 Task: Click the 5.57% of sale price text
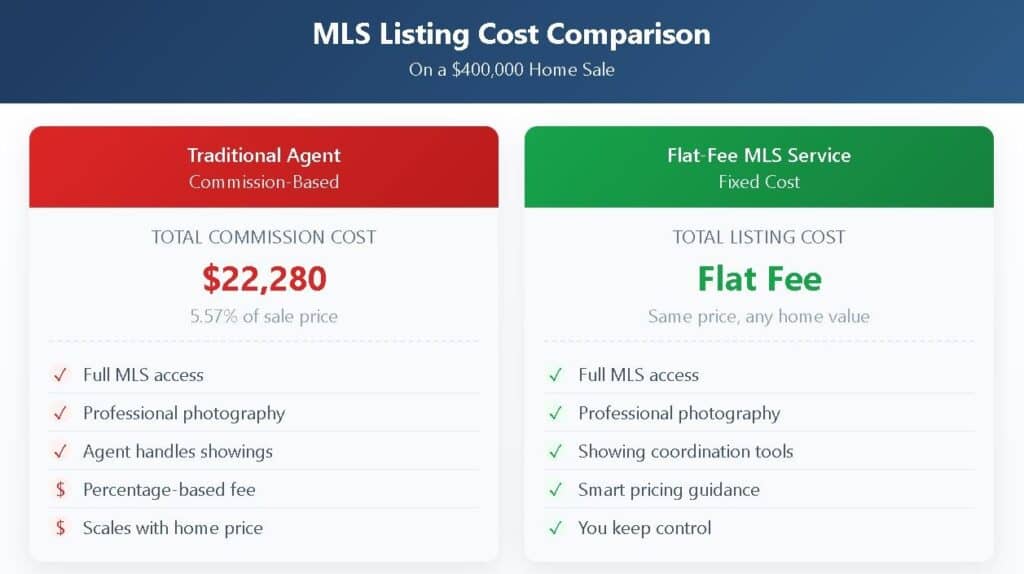pos(264,316)
